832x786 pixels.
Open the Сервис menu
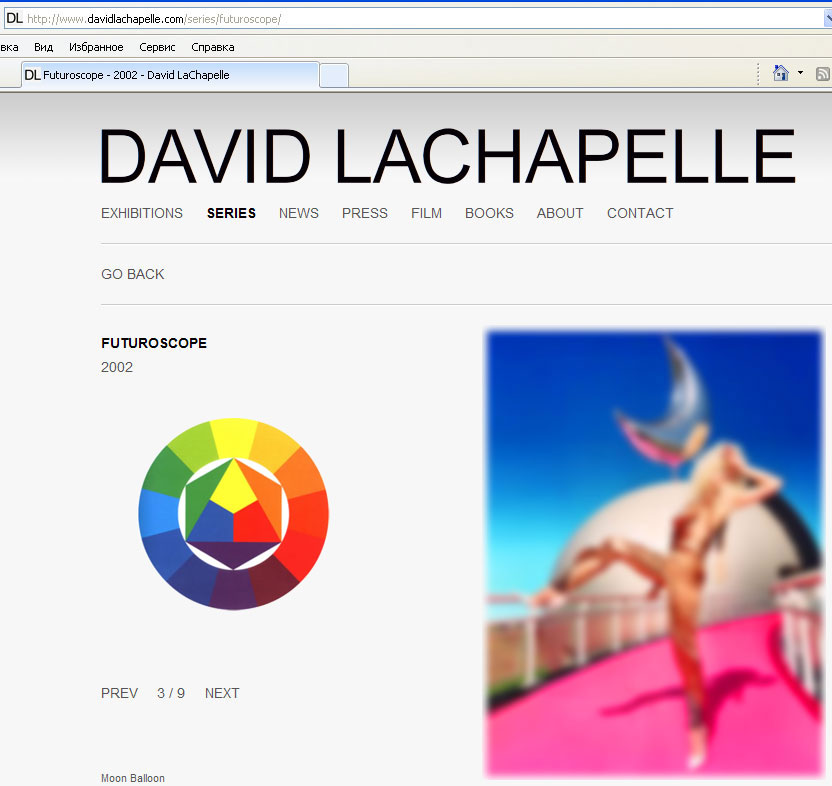[157, 47]
